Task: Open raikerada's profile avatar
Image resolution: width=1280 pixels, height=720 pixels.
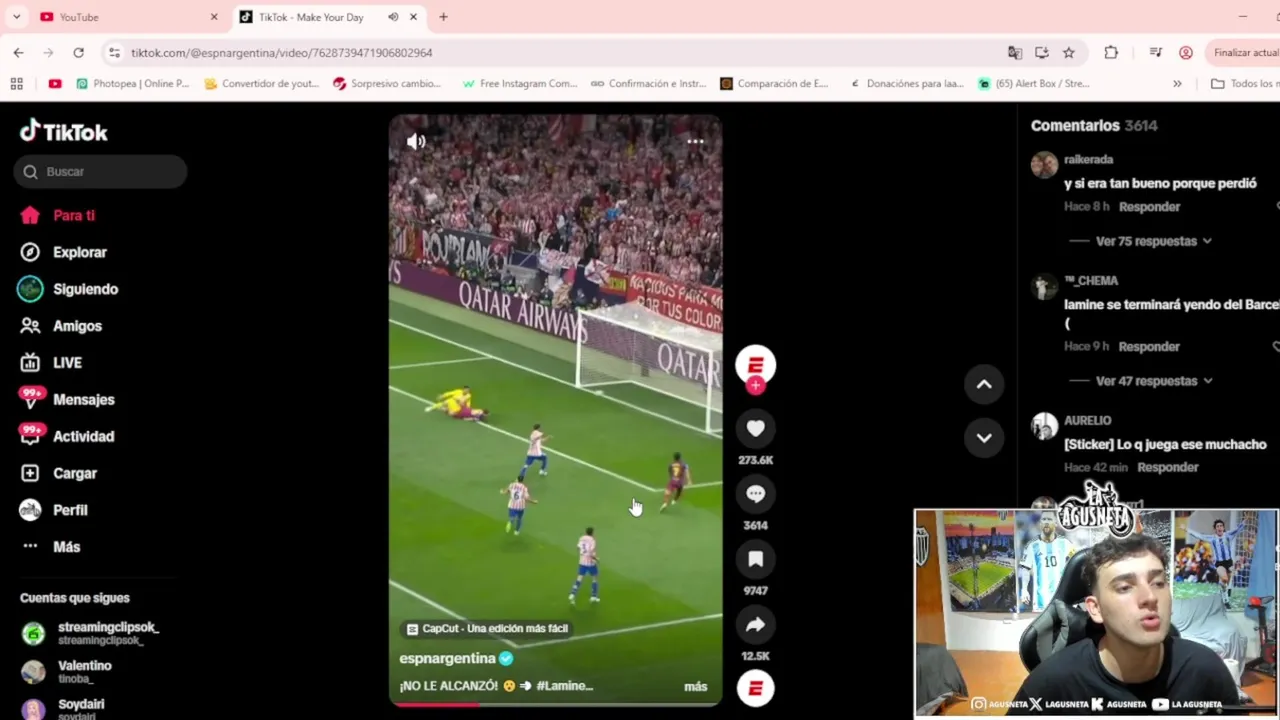Action: [1044, 165]
